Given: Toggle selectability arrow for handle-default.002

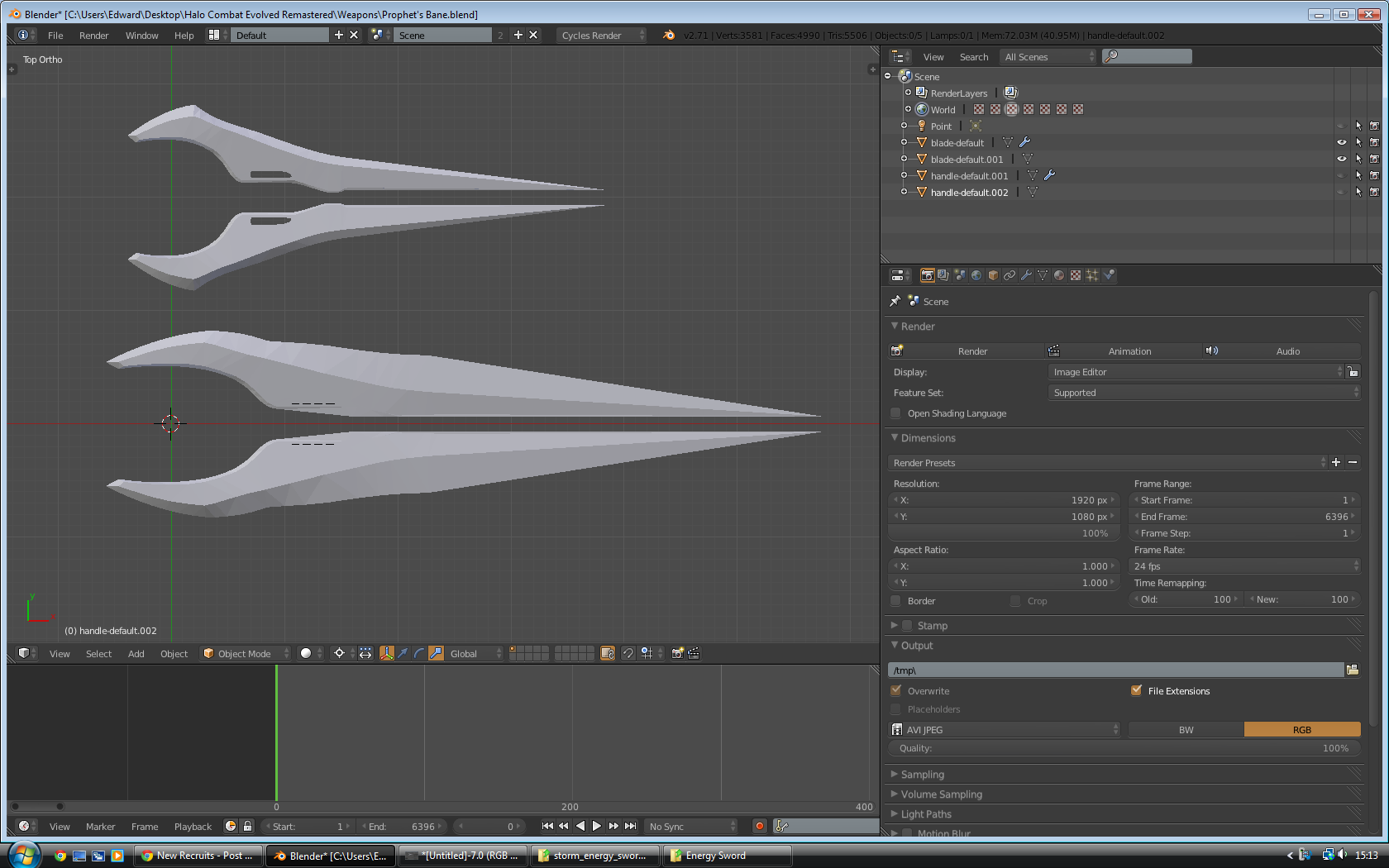Looking at the screenshot, I should click(x=1358, y=192).
